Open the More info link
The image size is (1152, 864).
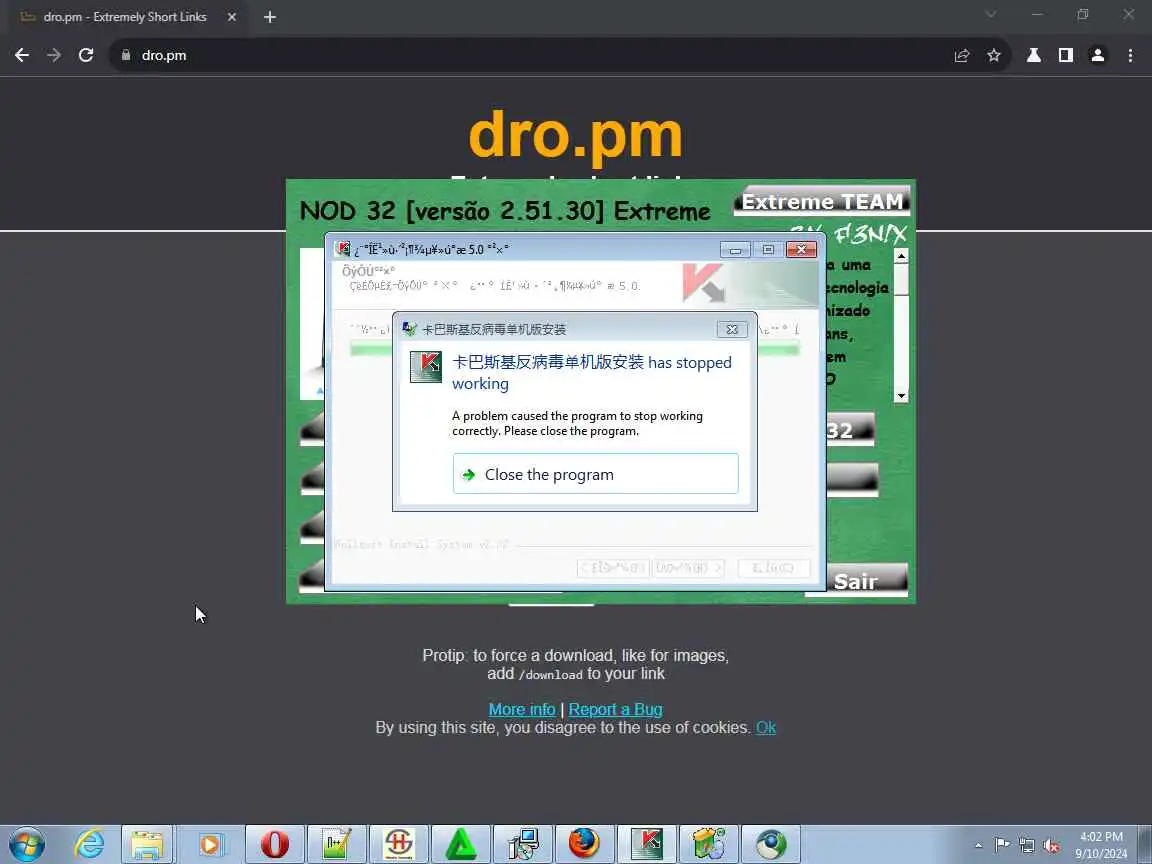click(x=522, y=710)
